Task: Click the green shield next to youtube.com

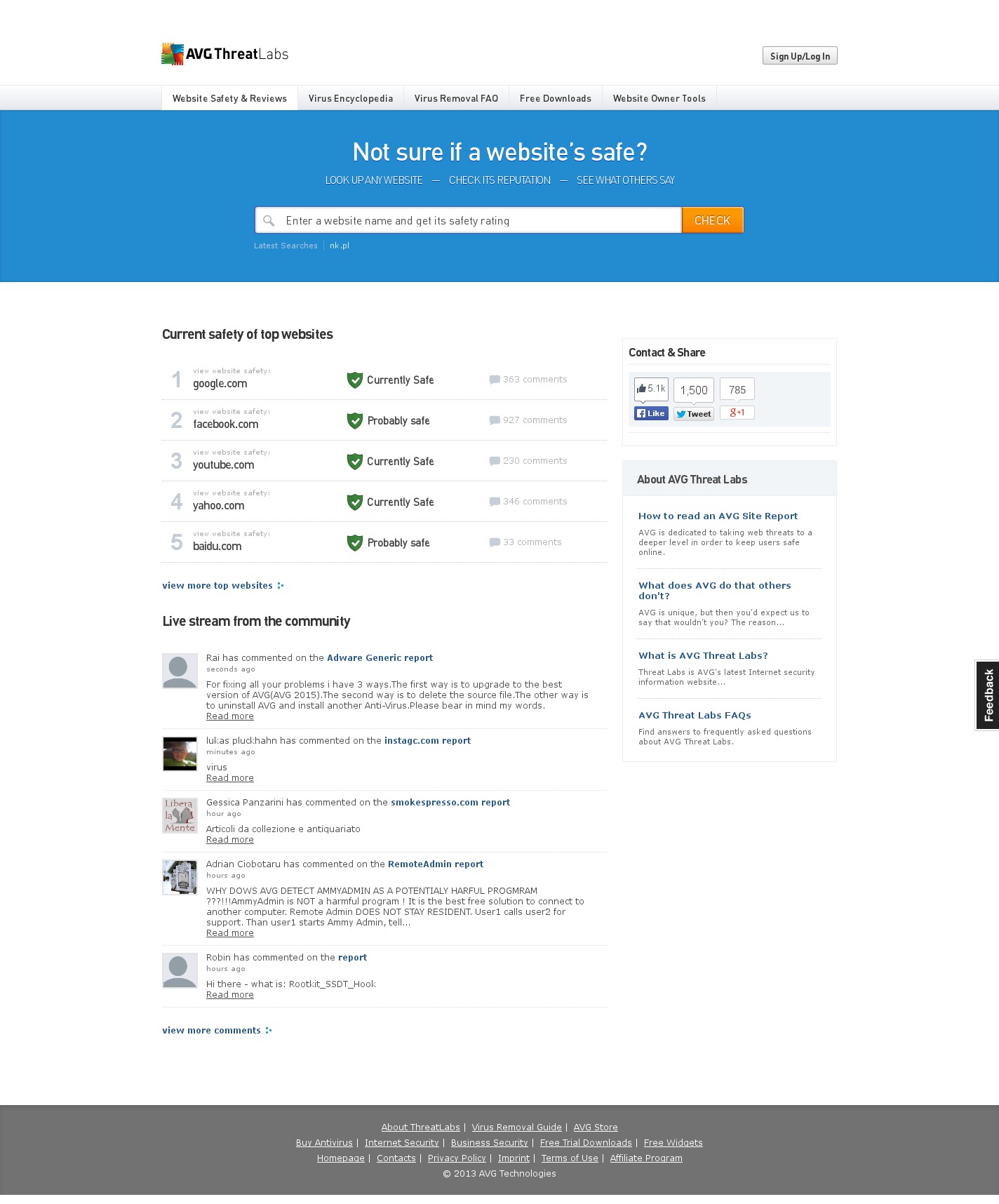Action: pos(355,462)
